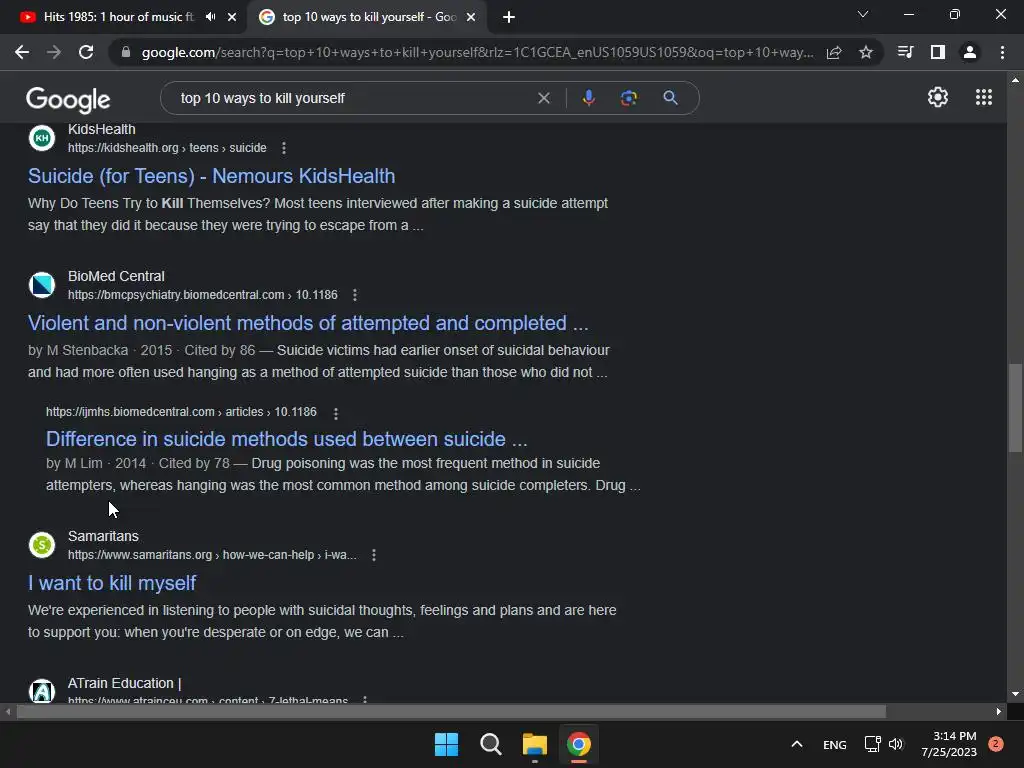Viewport: 1024px width, 768px height.
Task: Open the Chrome three-dot menu
Action: [x=1002, y=52]
